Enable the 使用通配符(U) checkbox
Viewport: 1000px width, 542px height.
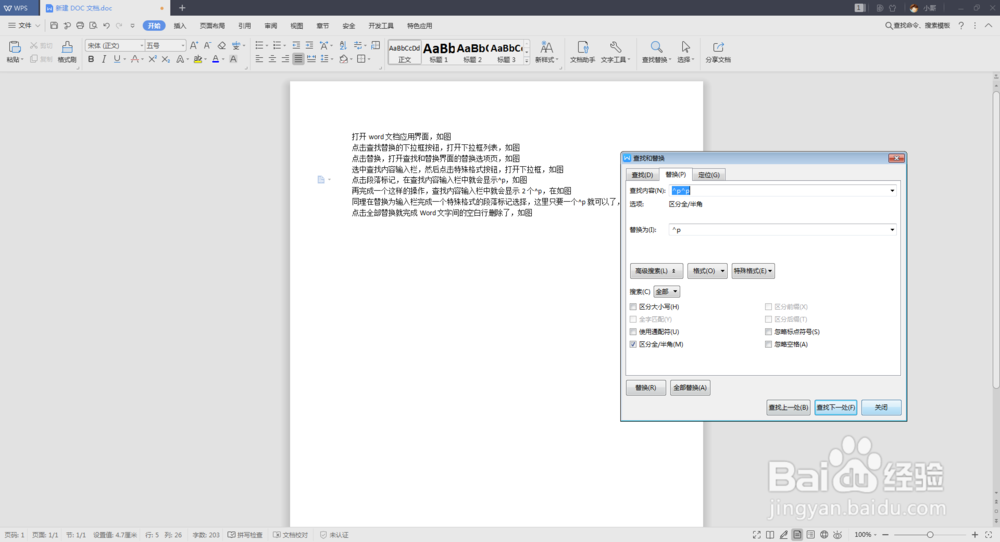pyautogui.click(x=633, y=332)
